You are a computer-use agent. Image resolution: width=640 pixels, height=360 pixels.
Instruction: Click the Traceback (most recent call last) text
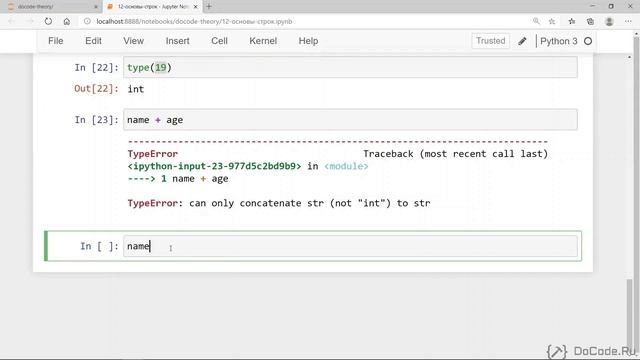[x=456, y=154]
